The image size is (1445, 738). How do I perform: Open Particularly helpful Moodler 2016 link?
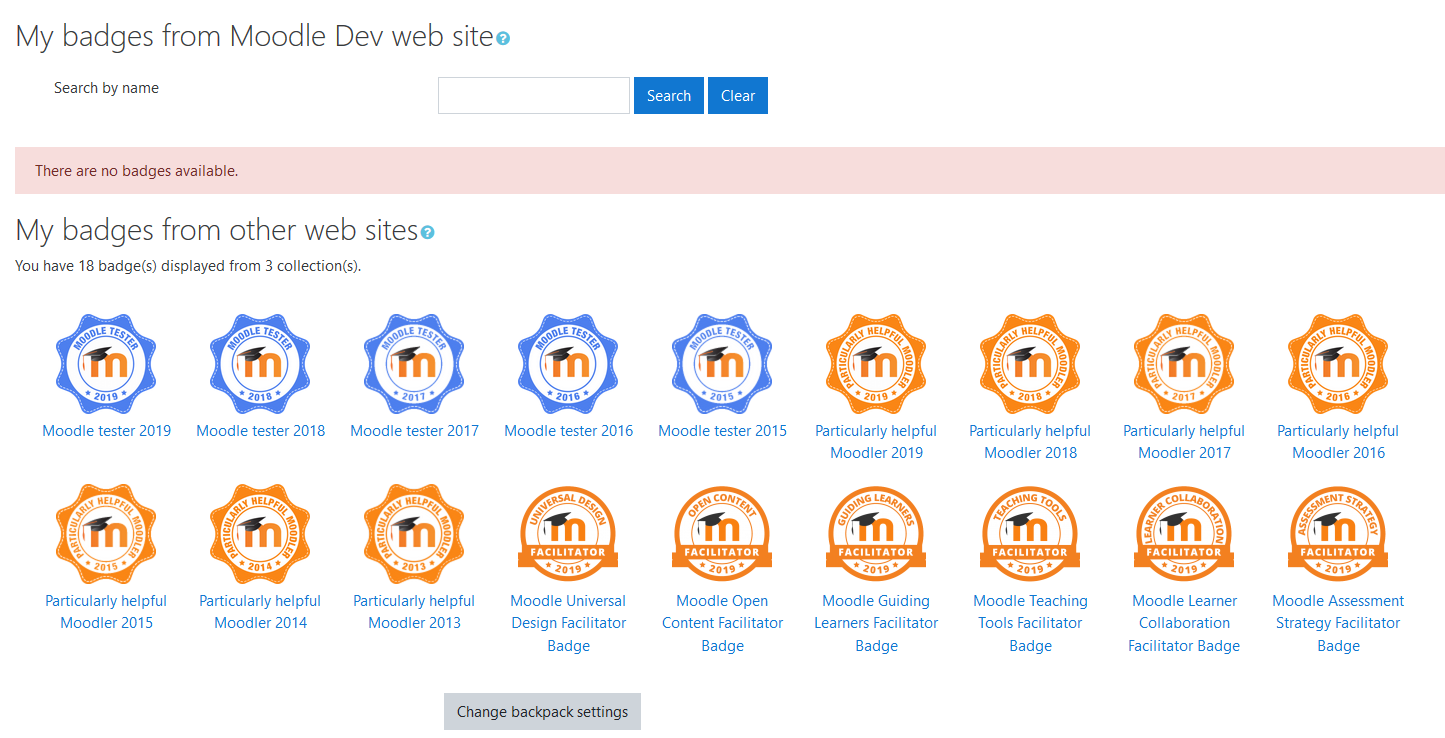point(1339,442)
